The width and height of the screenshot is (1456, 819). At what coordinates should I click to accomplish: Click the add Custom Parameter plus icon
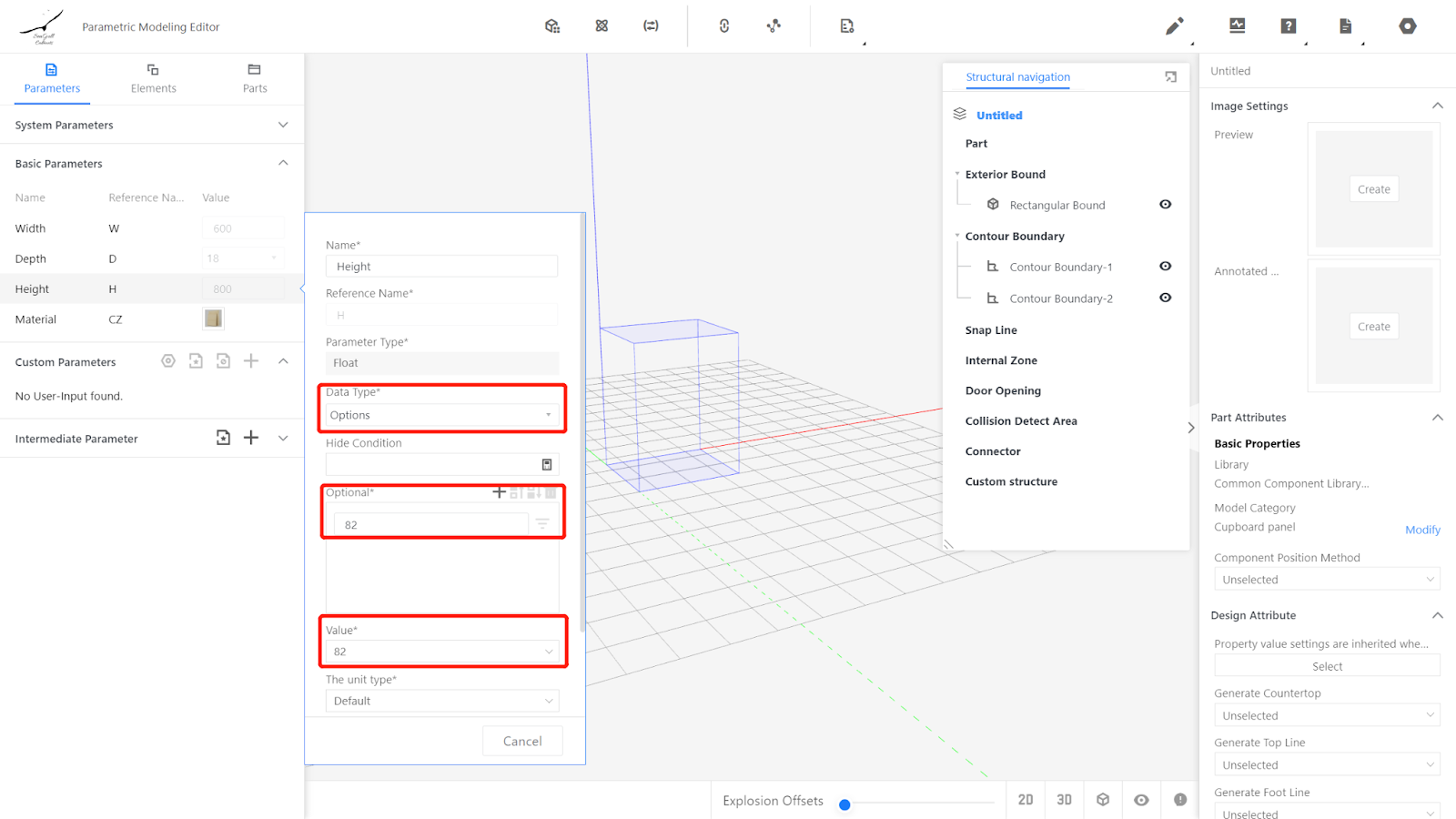coord(251,361)
